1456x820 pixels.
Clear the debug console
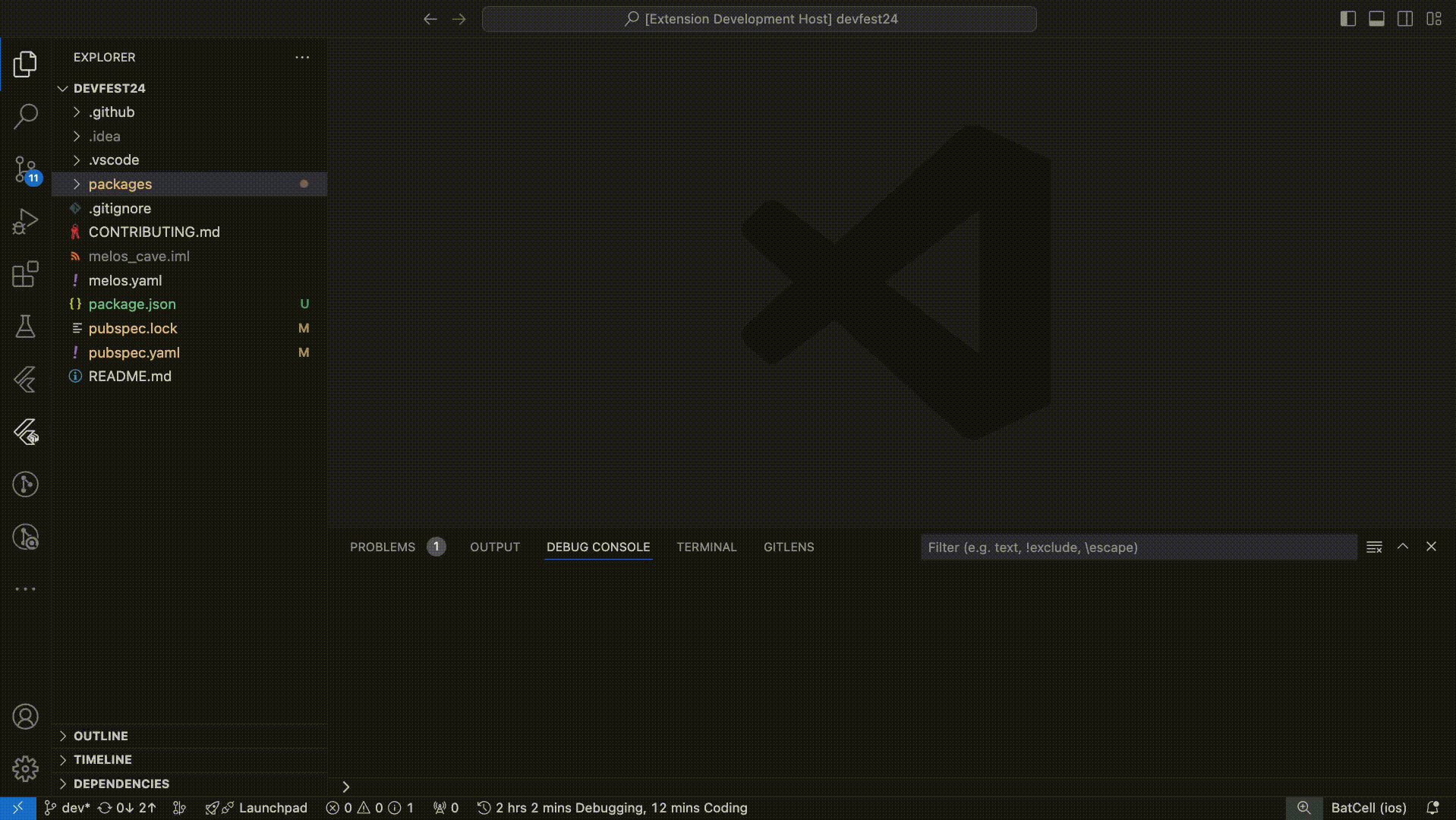coord(1374,547)
